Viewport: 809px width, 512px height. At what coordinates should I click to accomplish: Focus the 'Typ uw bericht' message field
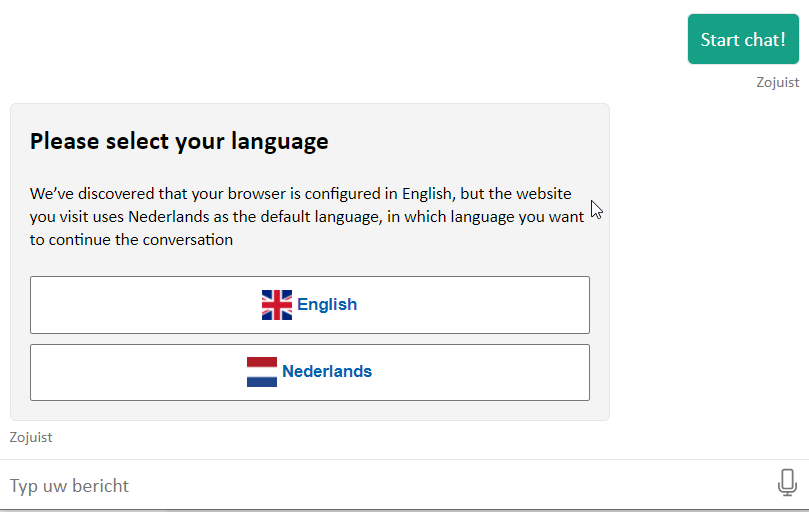(380, 486)
